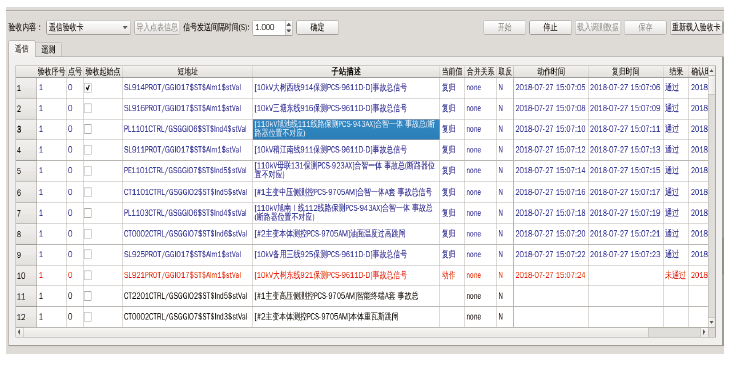This screenshot has width=732, height=365.
Task: Click reset time 2018-07-27 15:07:23 cell
Action: pyautogui.click(x=626, y=254)
